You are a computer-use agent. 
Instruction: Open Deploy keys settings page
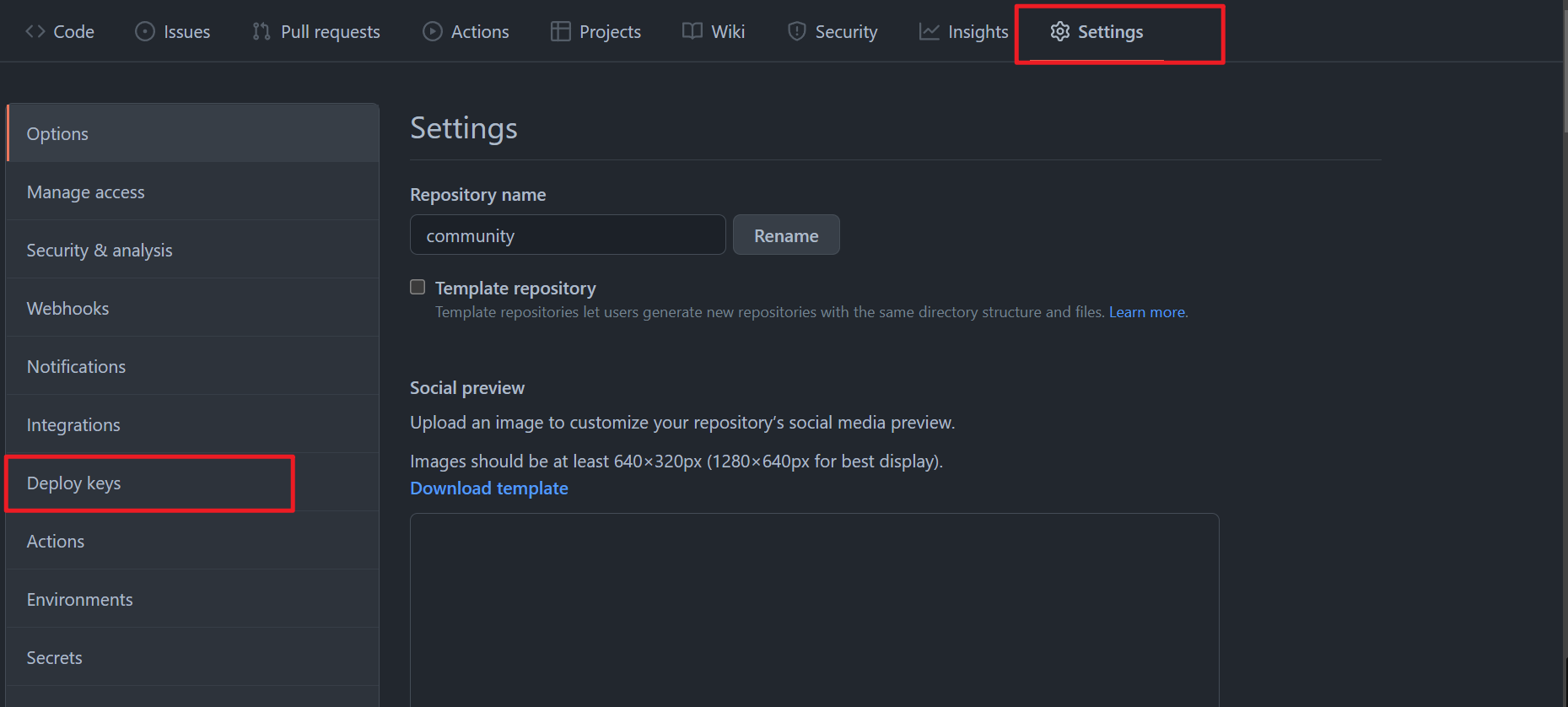point(193,483)
